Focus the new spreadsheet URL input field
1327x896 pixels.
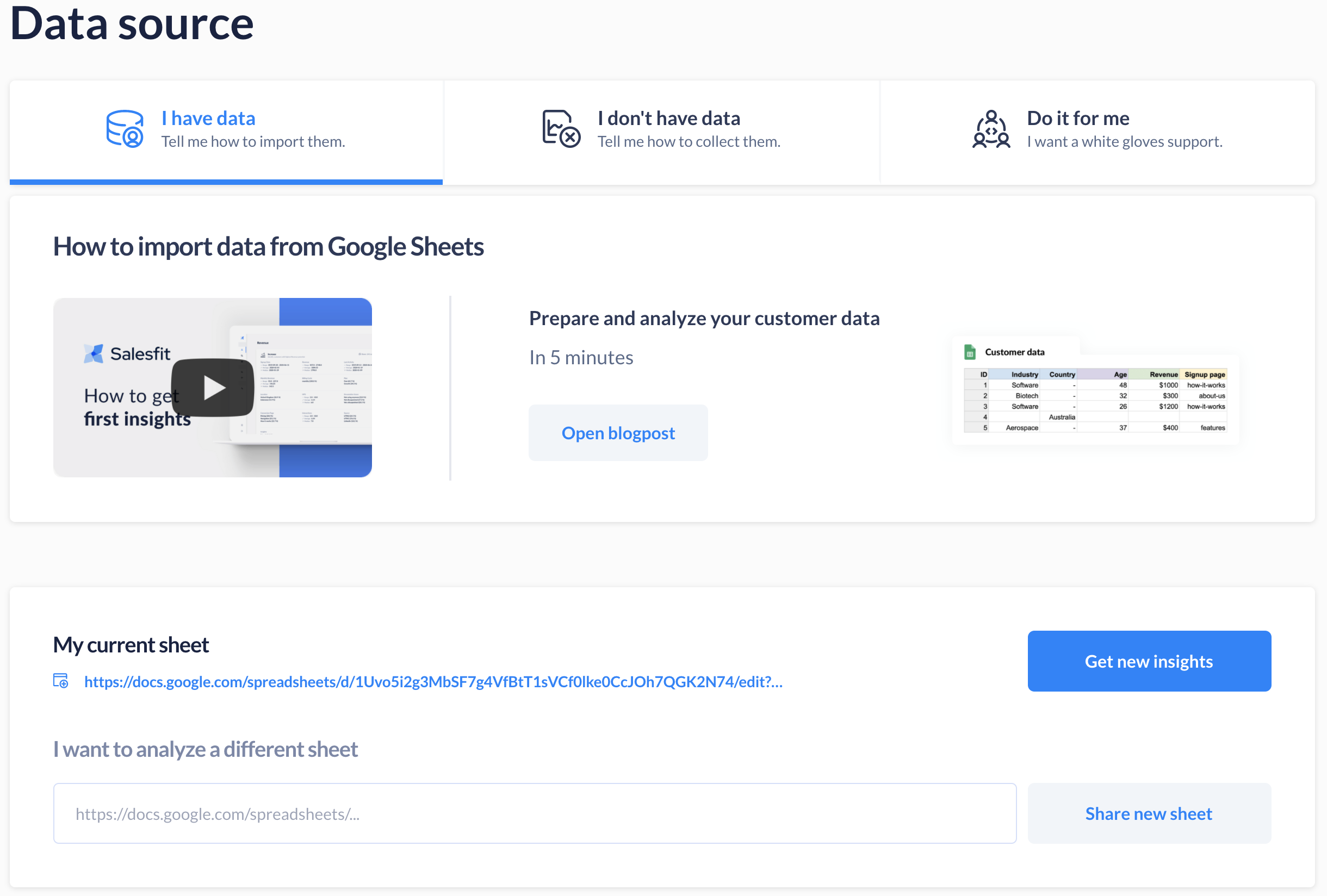tap(535, 813)
